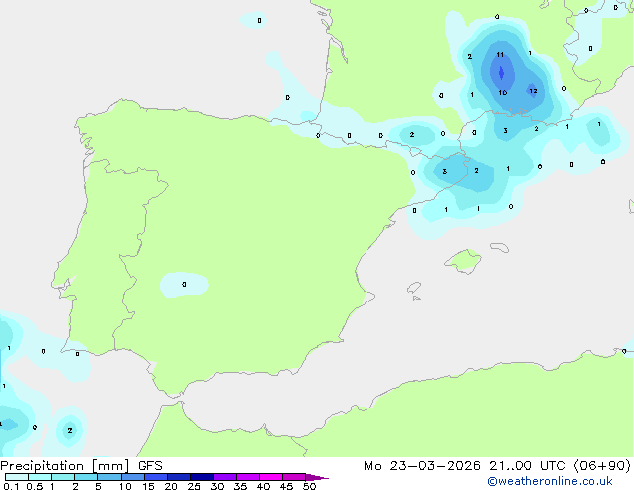The image size is (634, 490).
Task: Click the legend scale label '40'
Action: [263, 486]
